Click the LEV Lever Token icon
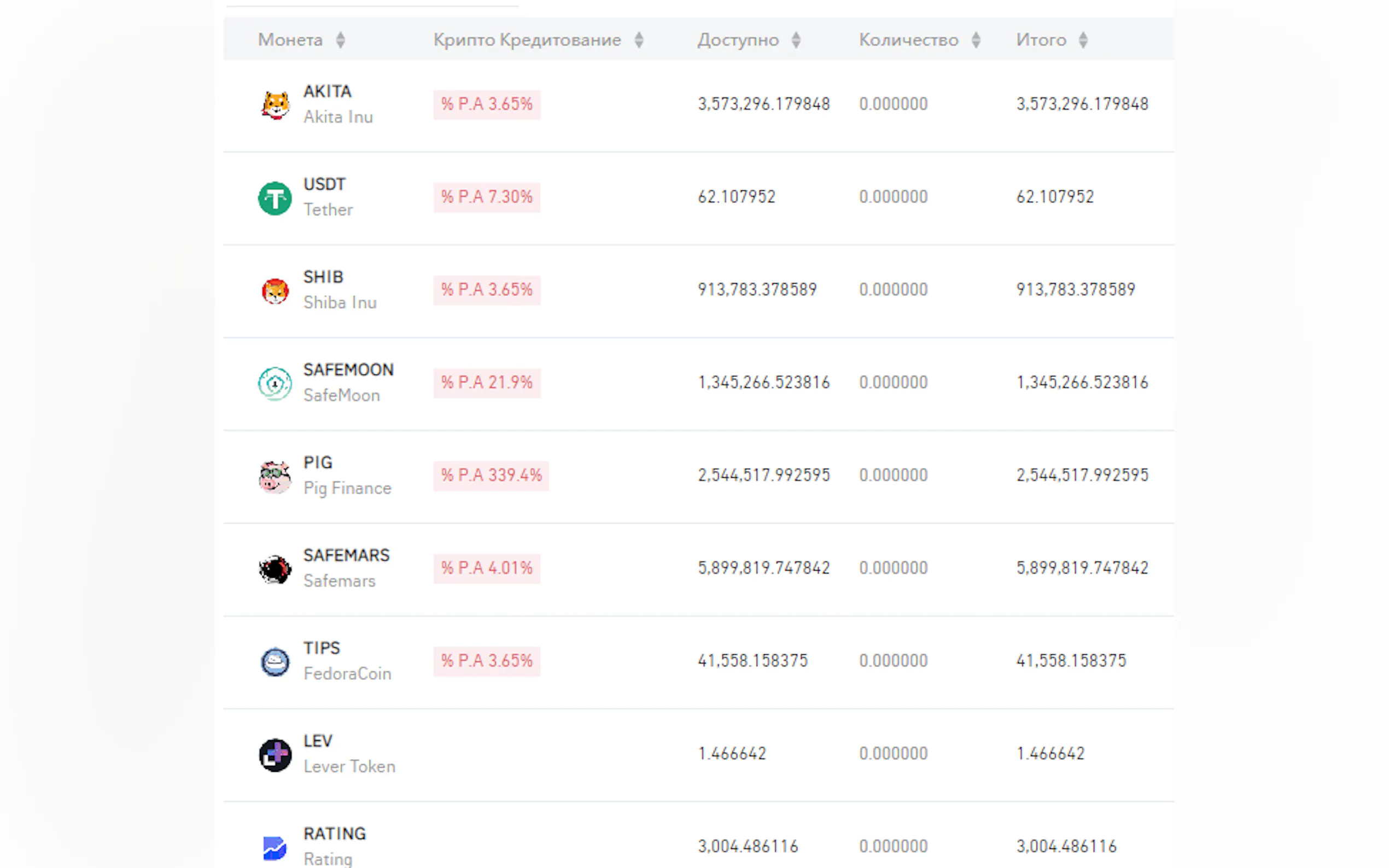Viewport: 1389px width, 868px height. pyautogui.click(x=275, y=754)
